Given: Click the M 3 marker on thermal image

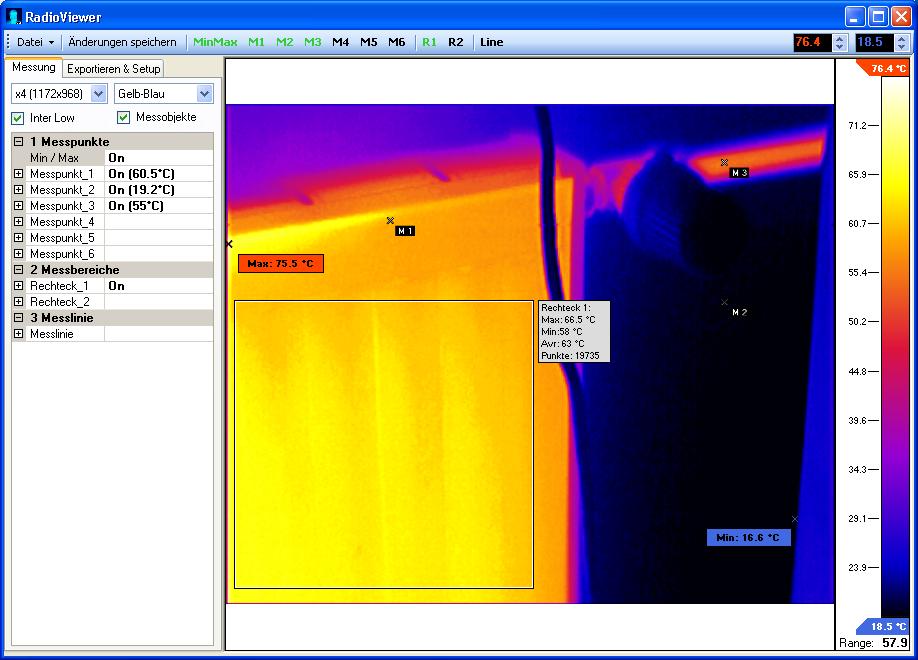Looking at the screenshot, I should point(738,173).
